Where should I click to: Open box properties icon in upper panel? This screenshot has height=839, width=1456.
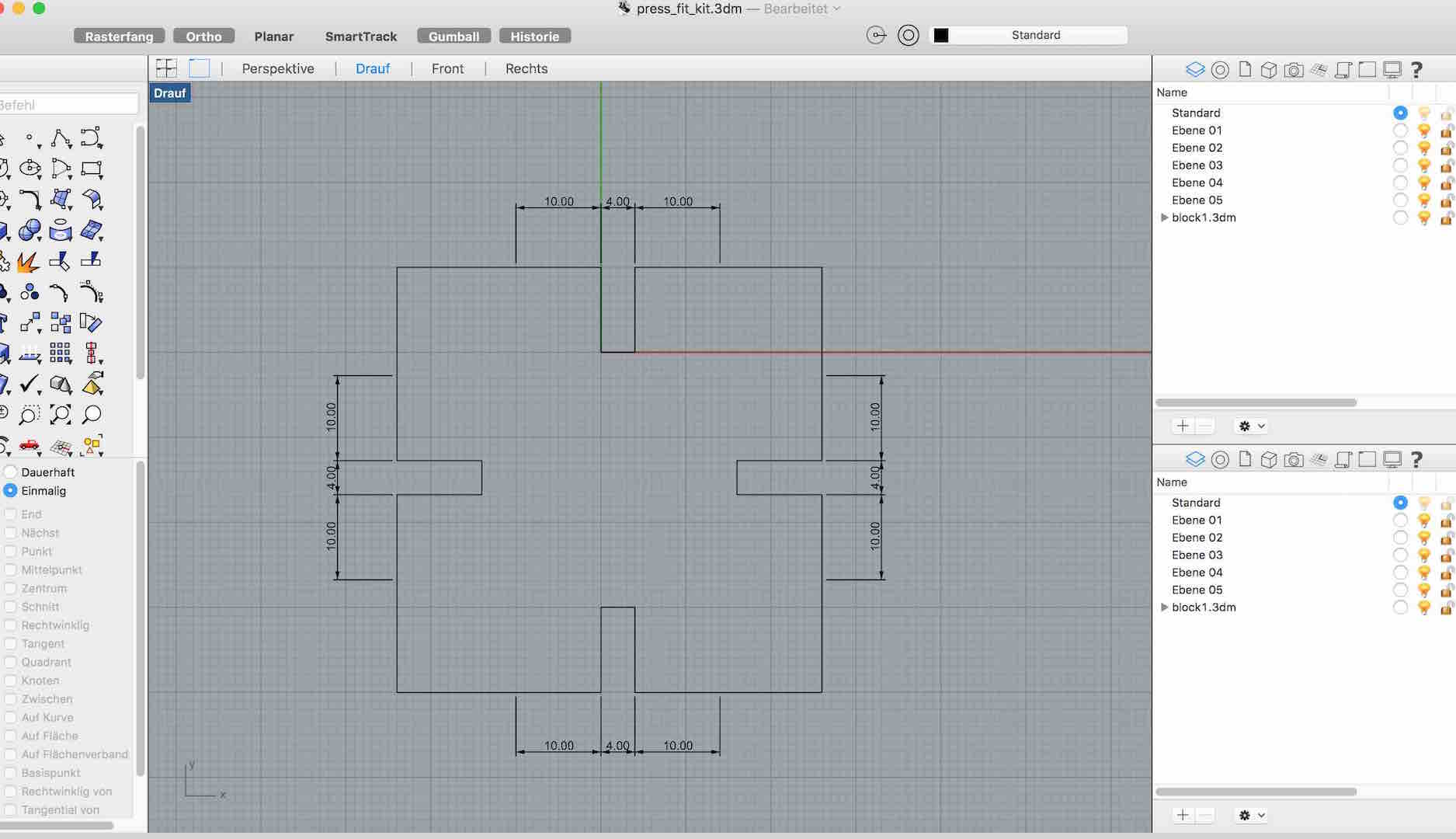1269,70
